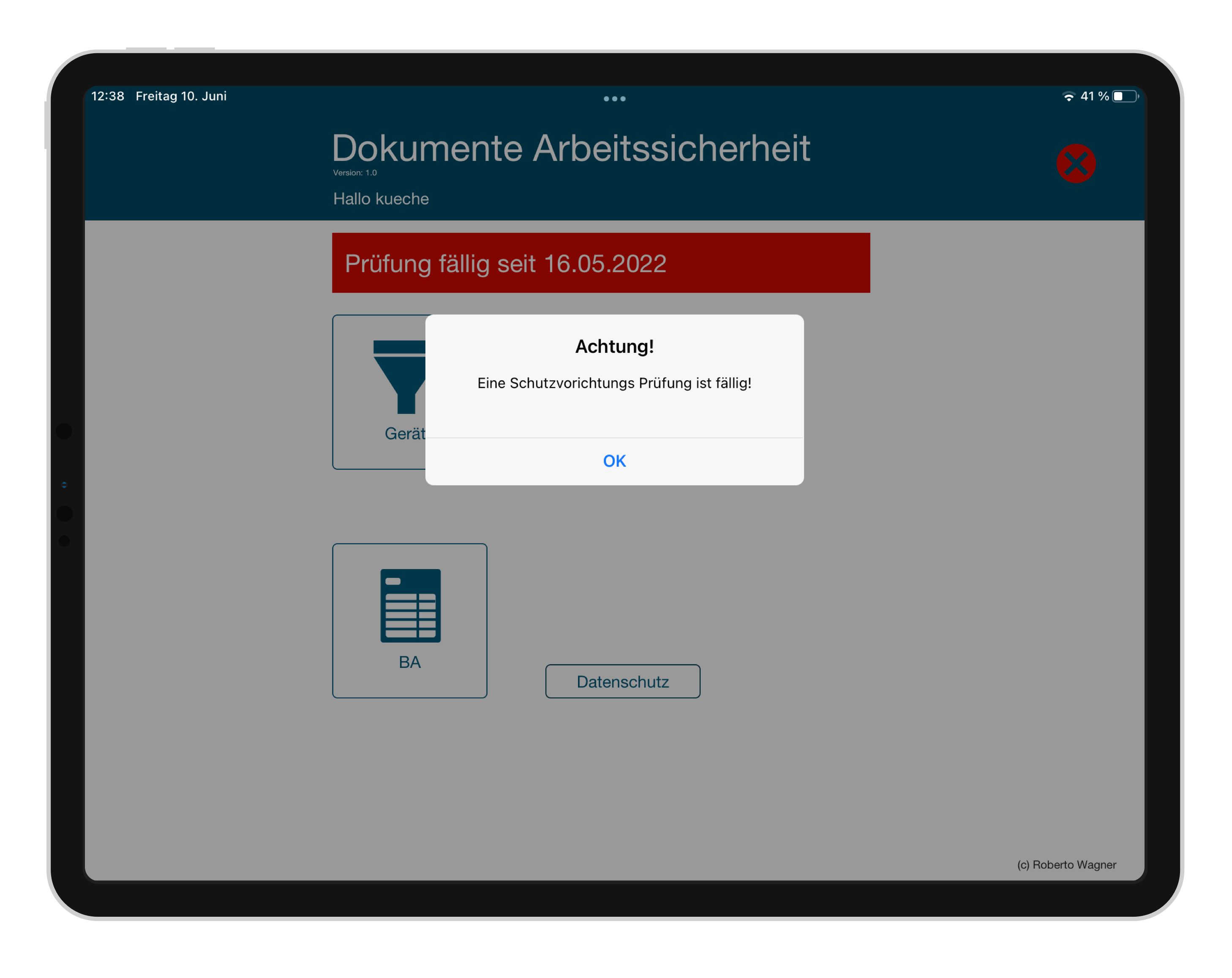Tap the three-dot multitasking indicator
The width and height of the screenshot is (1232, 978).
pos(614,99)
